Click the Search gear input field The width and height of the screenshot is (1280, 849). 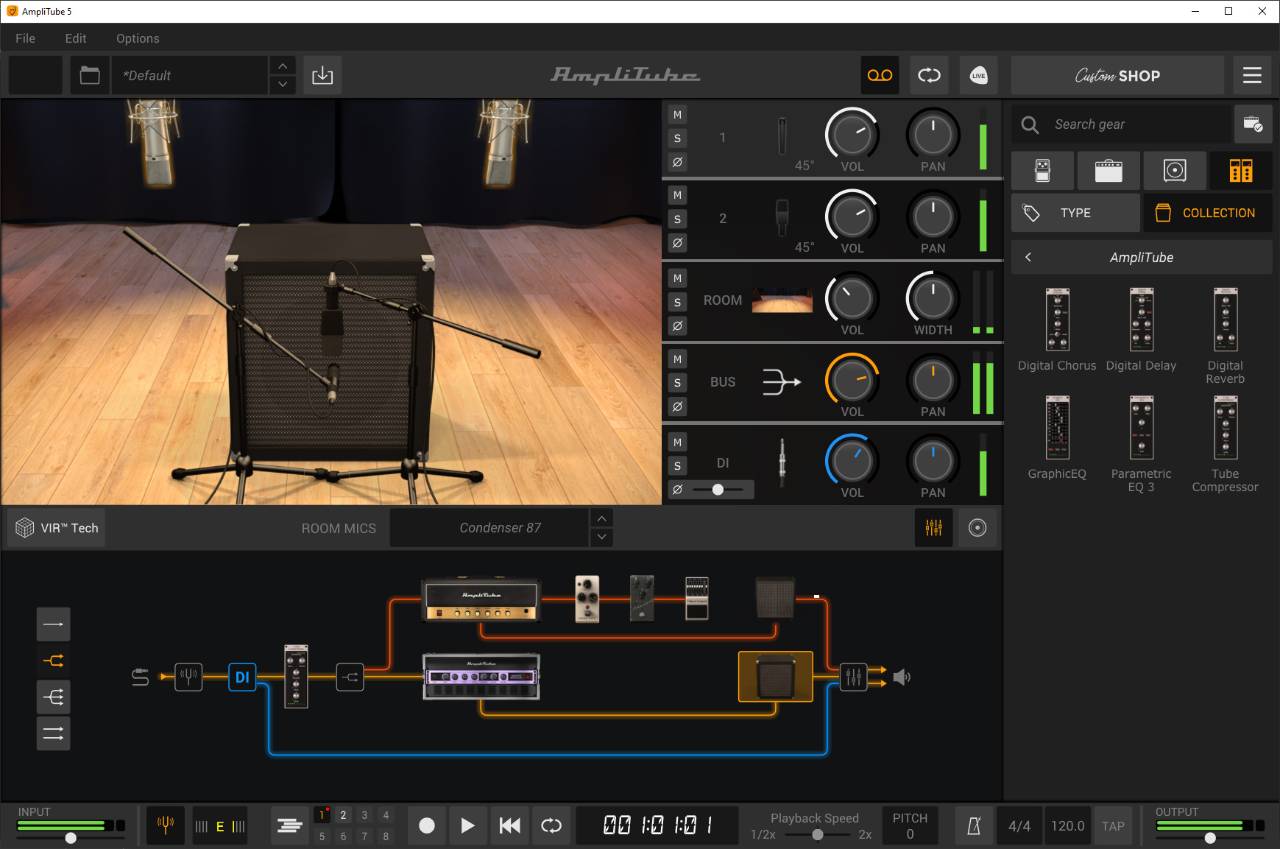[x=1120, y=124]
